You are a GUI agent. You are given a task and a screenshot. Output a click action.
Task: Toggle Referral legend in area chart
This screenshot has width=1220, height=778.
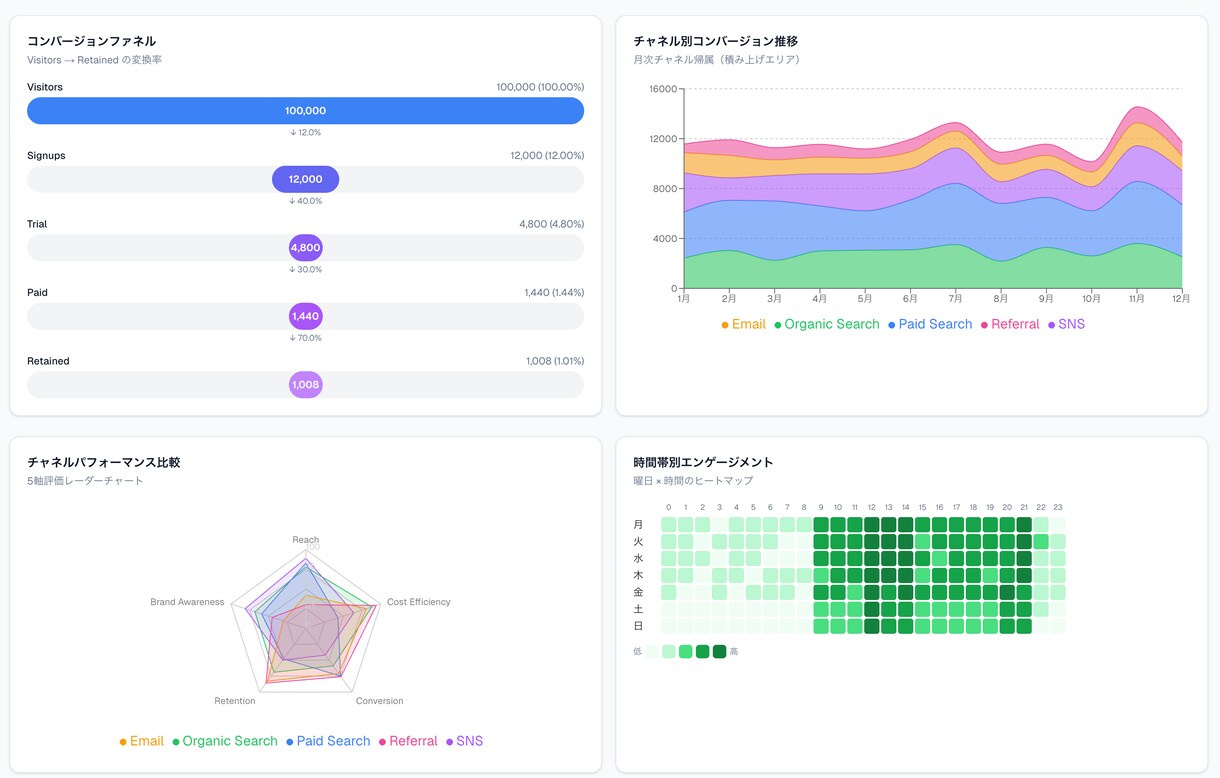click(1010, 324)
